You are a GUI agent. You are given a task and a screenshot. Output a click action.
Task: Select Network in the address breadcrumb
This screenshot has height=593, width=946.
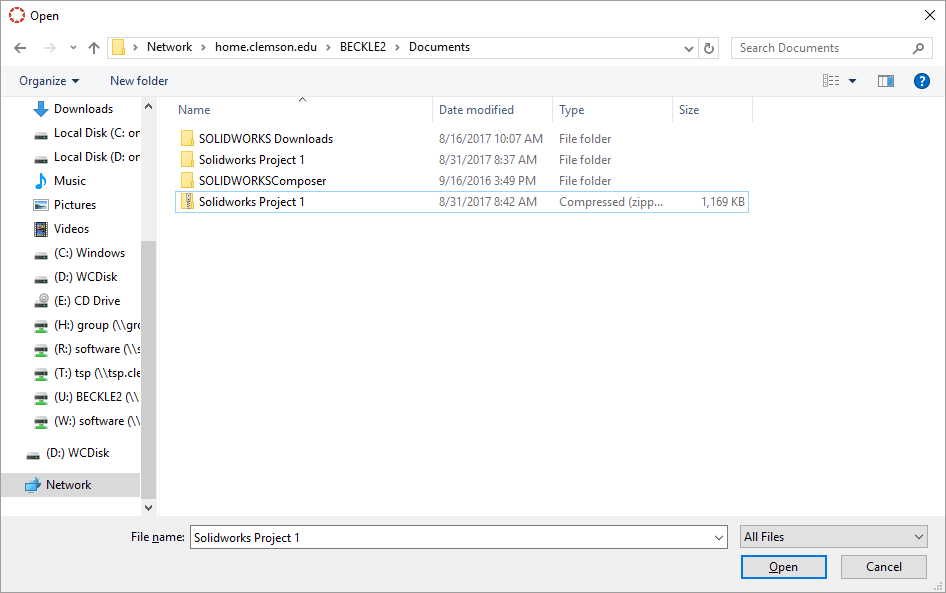(x=170, y=47)
